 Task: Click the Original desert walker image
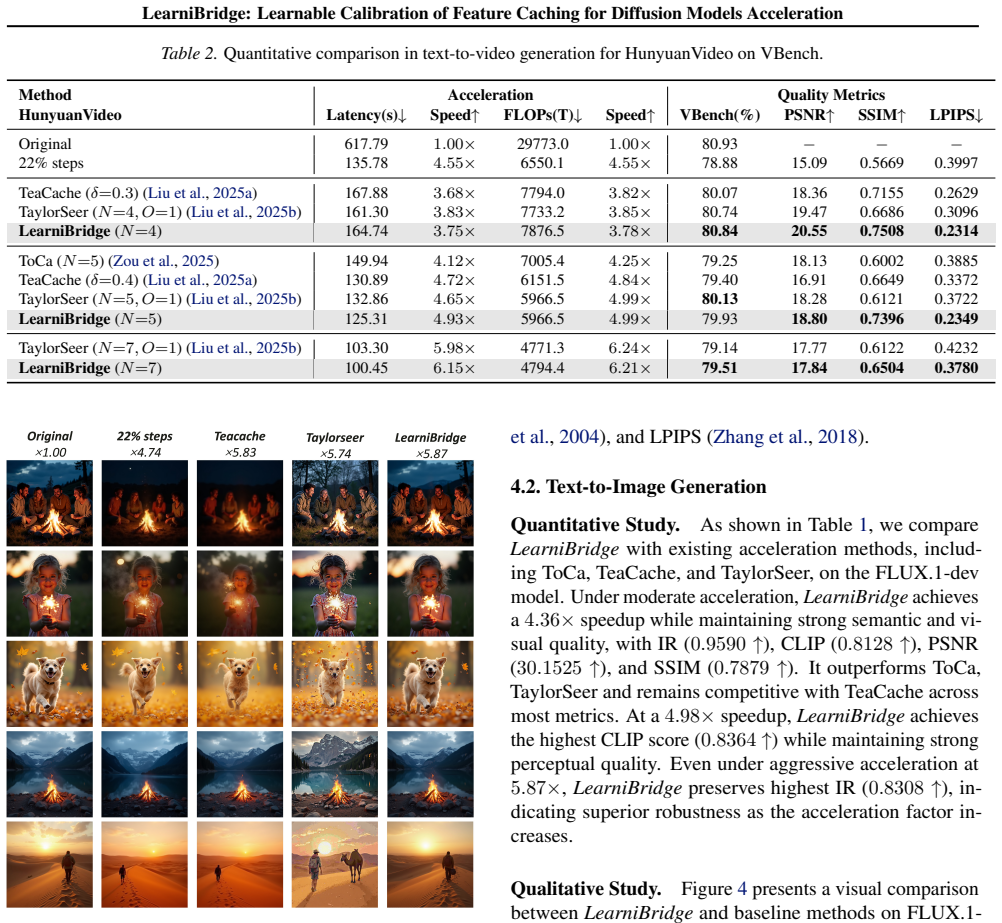point(50,865)
